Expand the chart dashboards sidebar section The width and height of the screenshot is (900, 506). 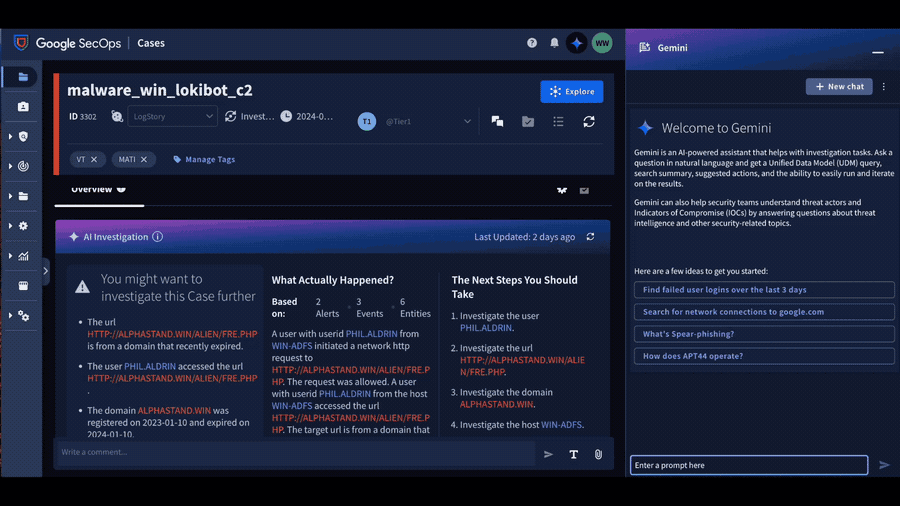point(10,256)
